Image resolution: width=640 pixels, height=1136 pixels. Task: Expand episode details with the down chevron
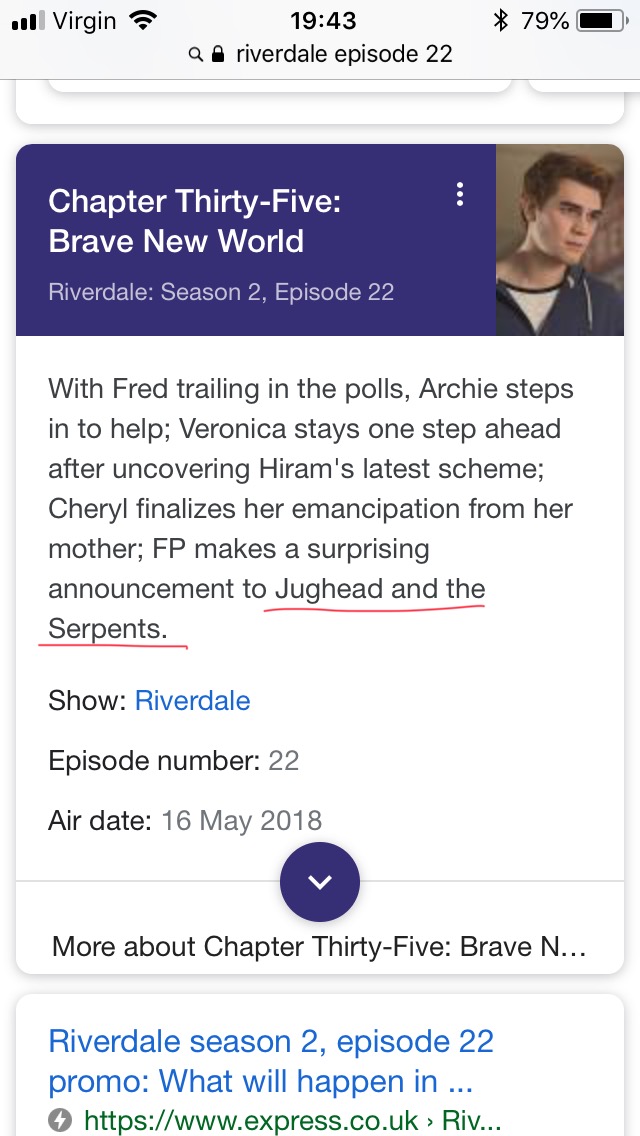click(320, 881)
